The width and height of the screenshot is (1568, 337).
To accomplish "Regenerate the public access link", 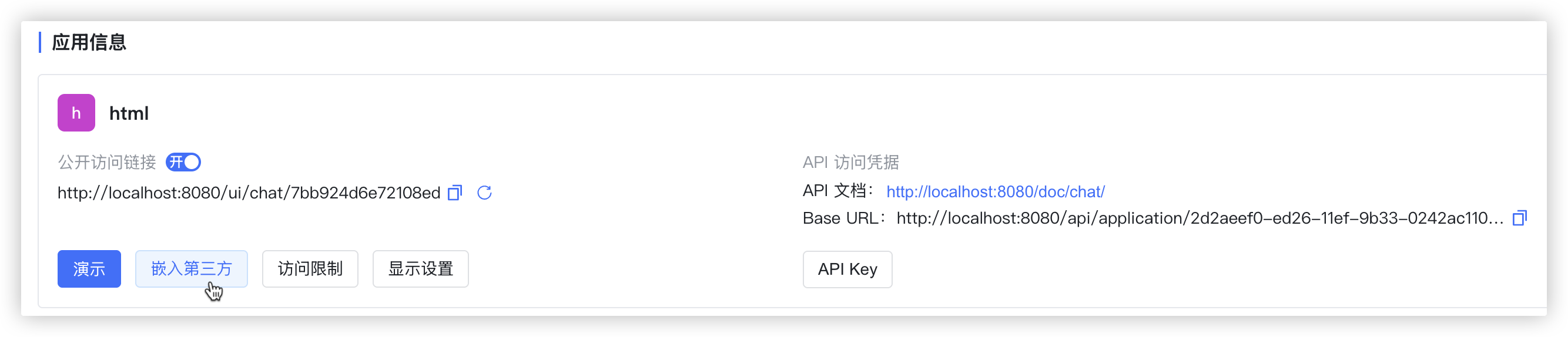I will (484, 193).
